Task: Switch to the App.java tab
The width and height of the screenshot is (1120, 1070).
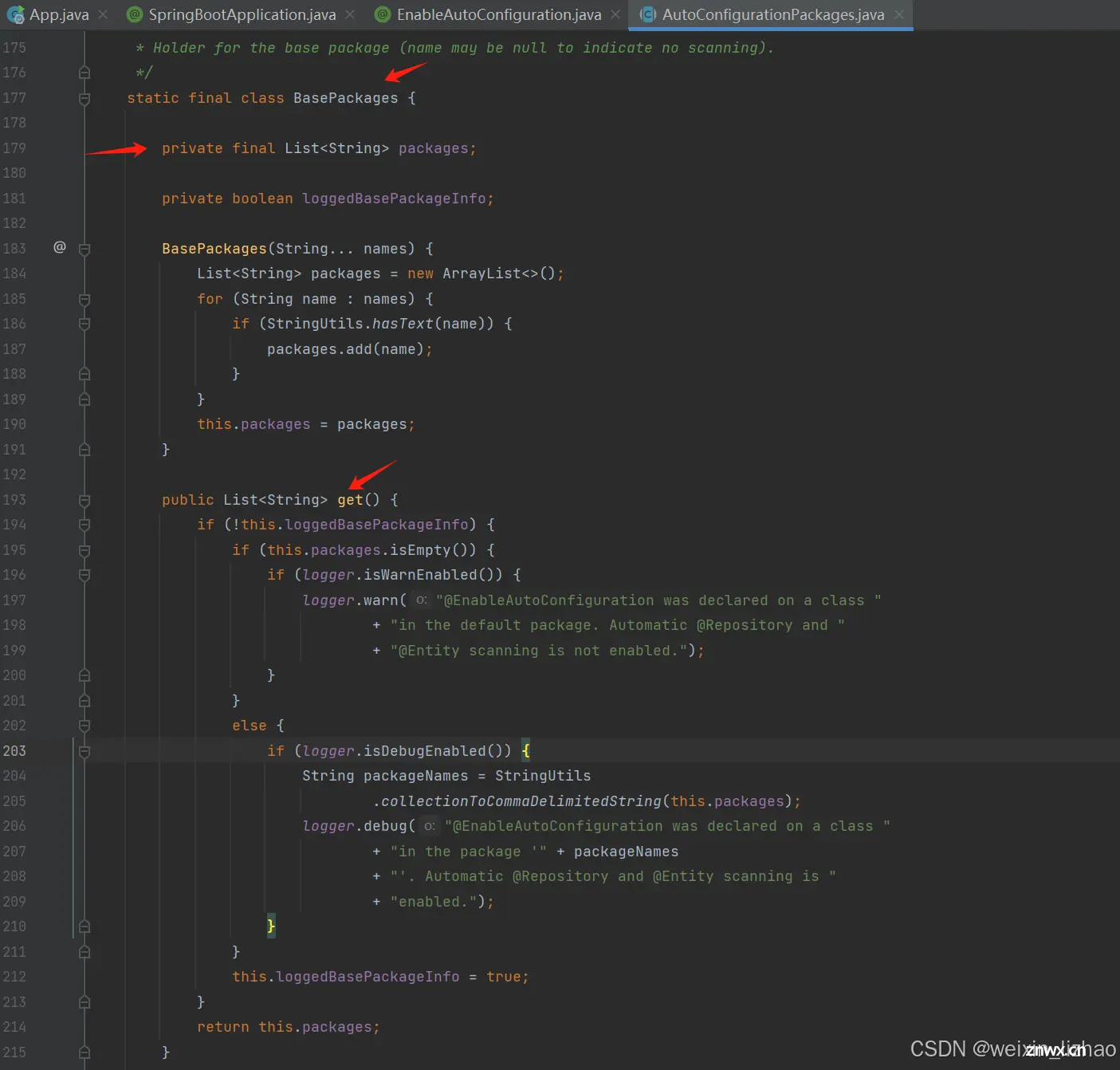Action: pyautogui.click(x=59, y=14)
